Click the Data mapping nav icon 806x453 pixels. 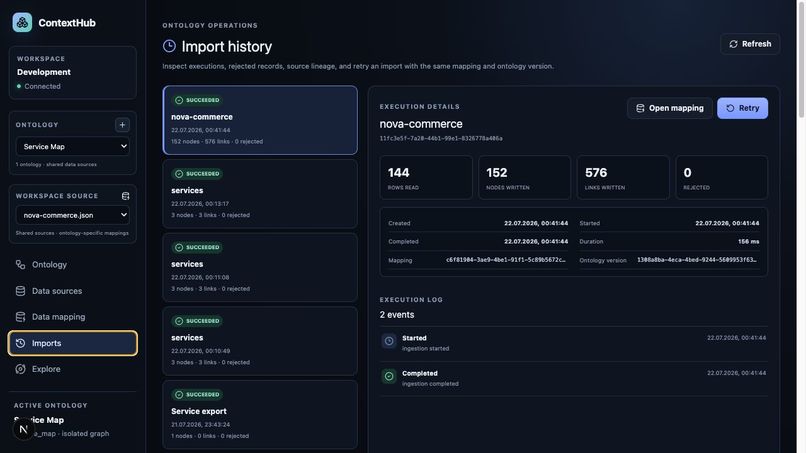[21, 317]
